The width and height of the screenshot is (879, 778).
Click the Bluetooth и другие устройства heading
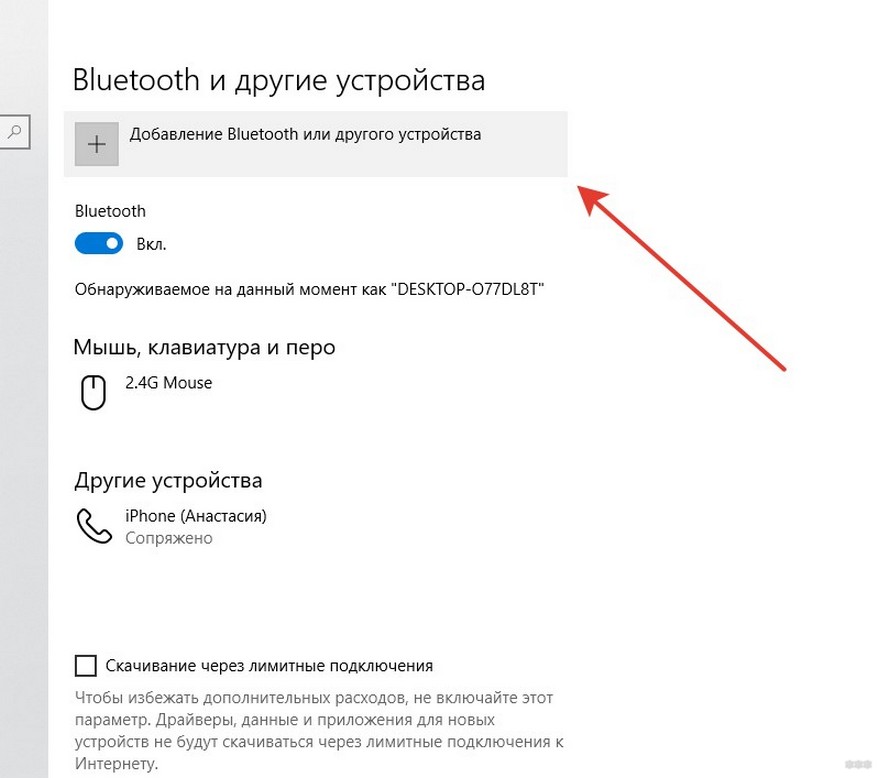[279, 80]
